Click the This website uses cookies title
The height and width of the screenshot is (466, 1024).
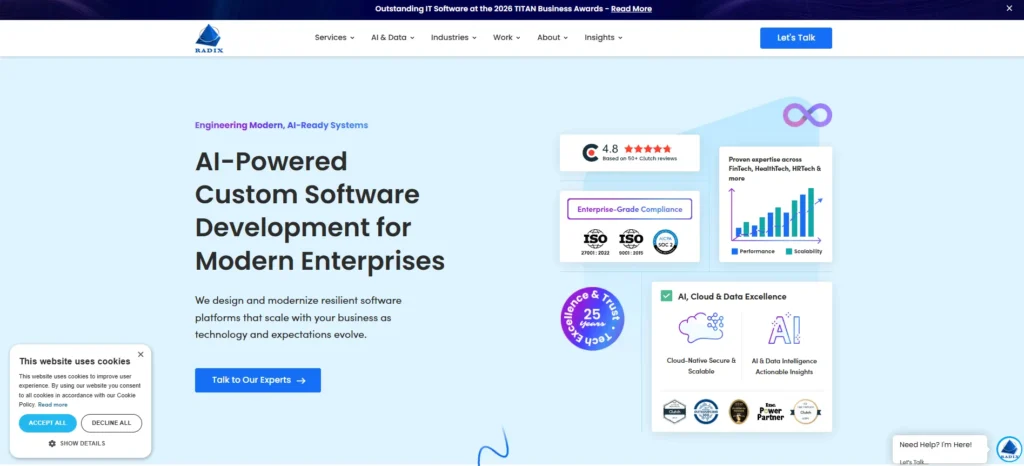coord(75,361)
